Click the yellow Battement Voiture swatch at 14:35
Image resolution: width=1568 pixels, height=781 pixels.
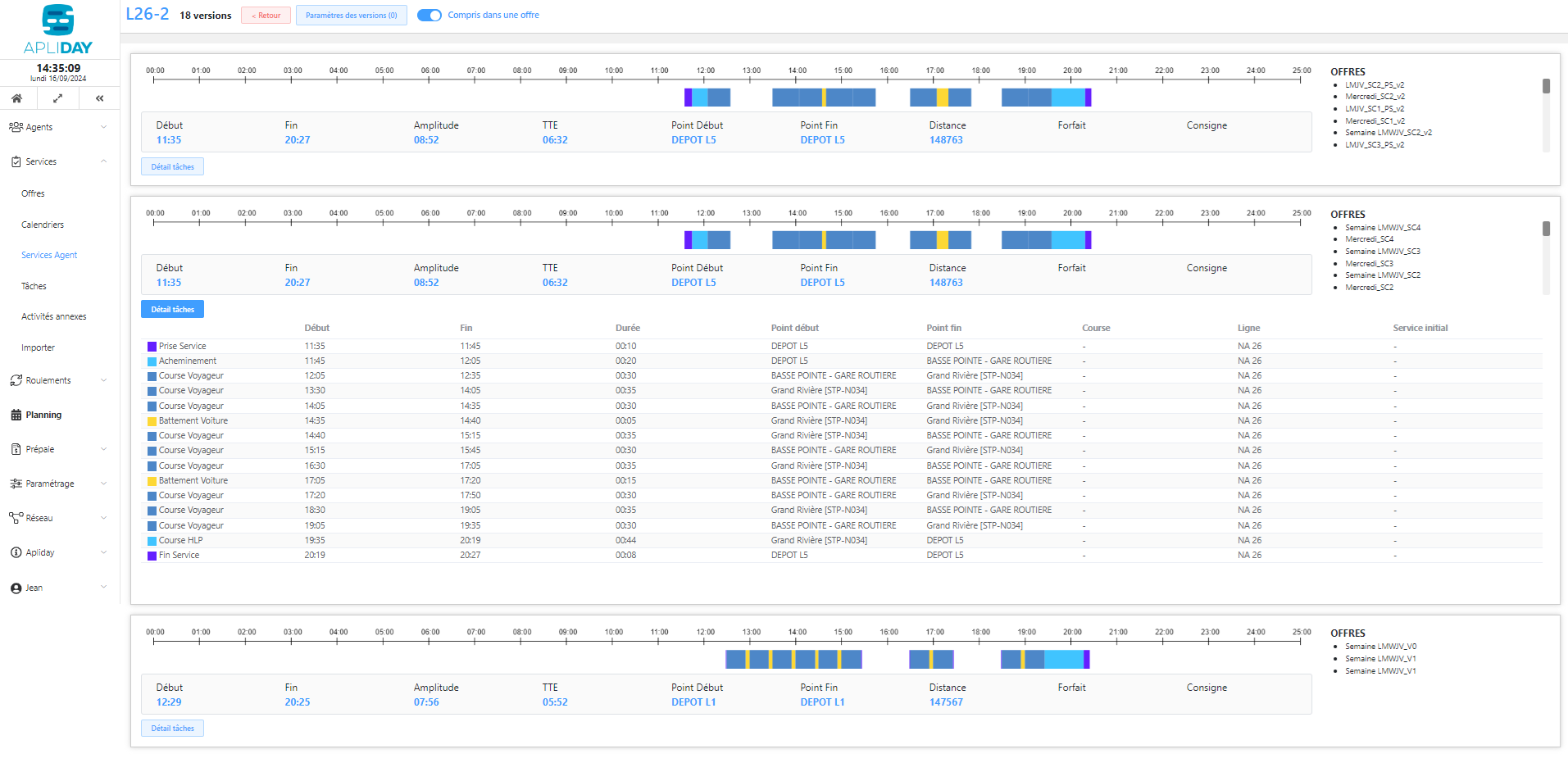click(152, 421)
